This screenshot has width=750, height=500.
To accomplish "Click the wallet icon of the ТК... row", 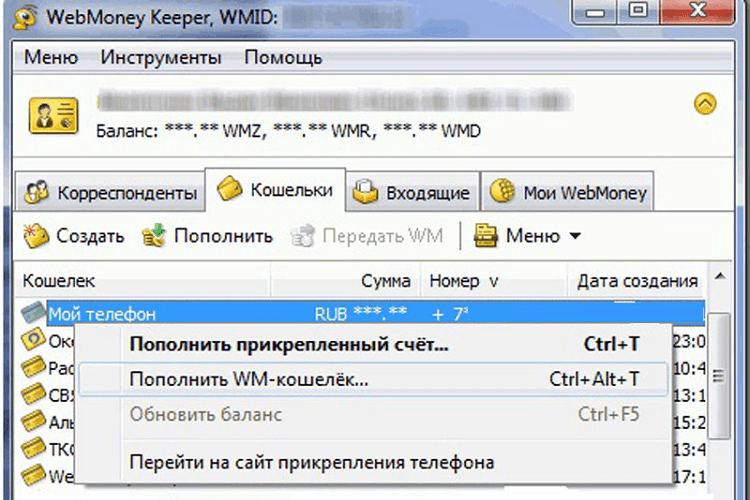I will (33, 448).
